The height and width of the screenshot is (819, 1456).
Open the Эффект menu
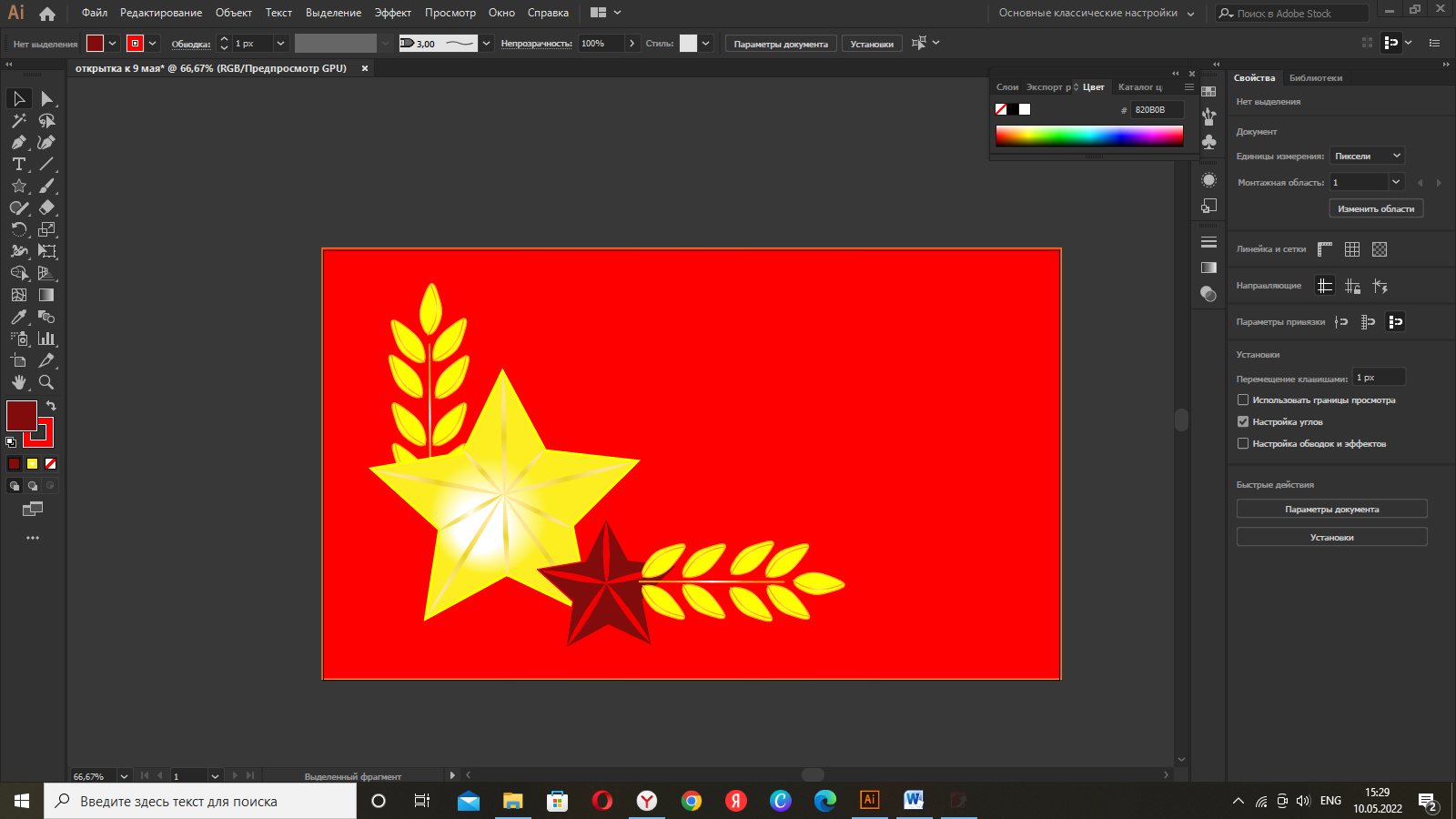tap(392, 13)
